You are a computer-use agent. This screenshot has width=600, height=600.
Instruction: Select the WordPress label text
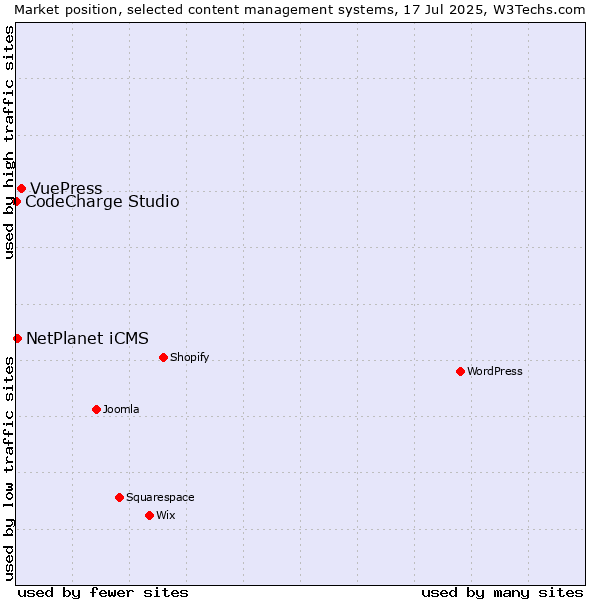pos(495,371)
